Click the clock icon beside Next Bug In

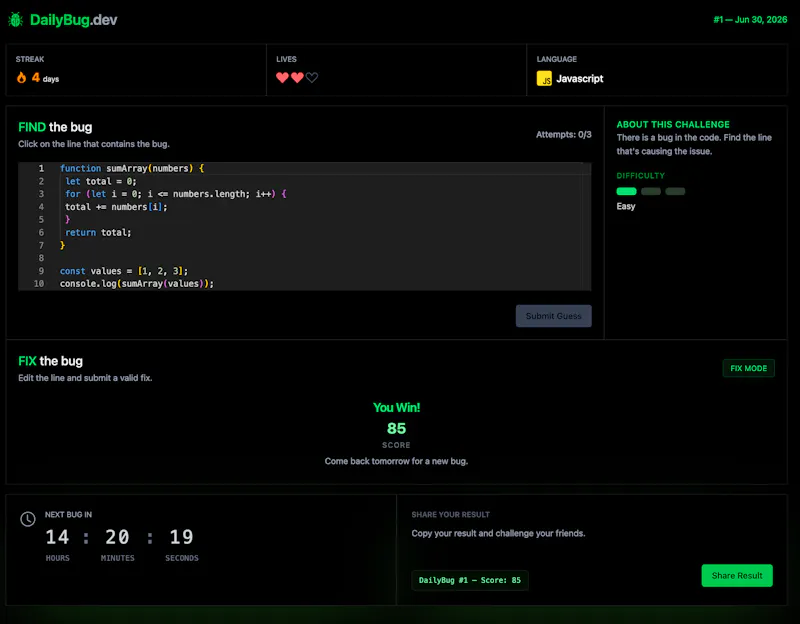28,519
